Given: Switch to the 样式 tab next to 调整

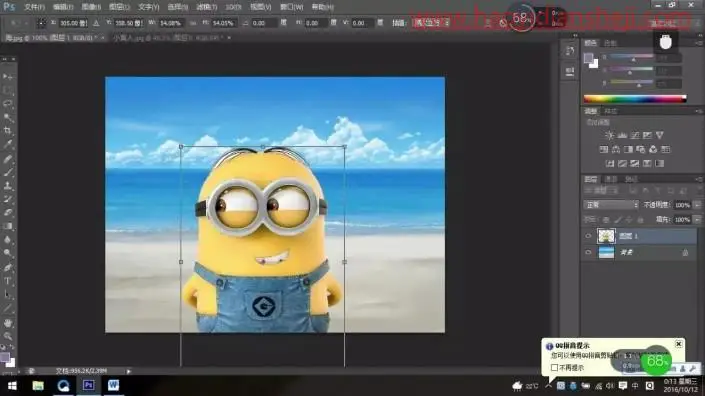Looking at the screenshot, I should tap(610, 111).
